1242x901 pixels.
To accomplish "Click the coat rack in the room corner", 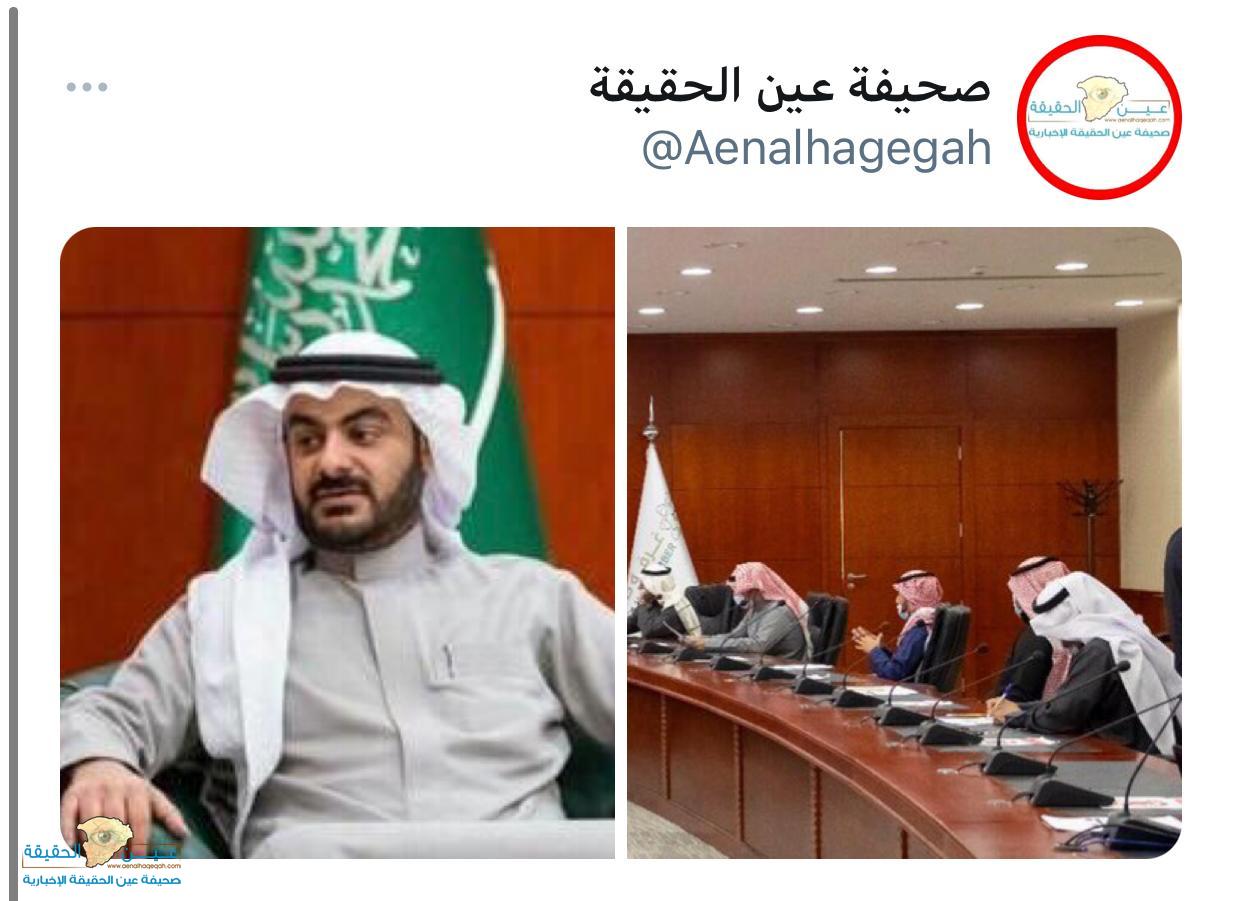I will (x=1090, y=520).
